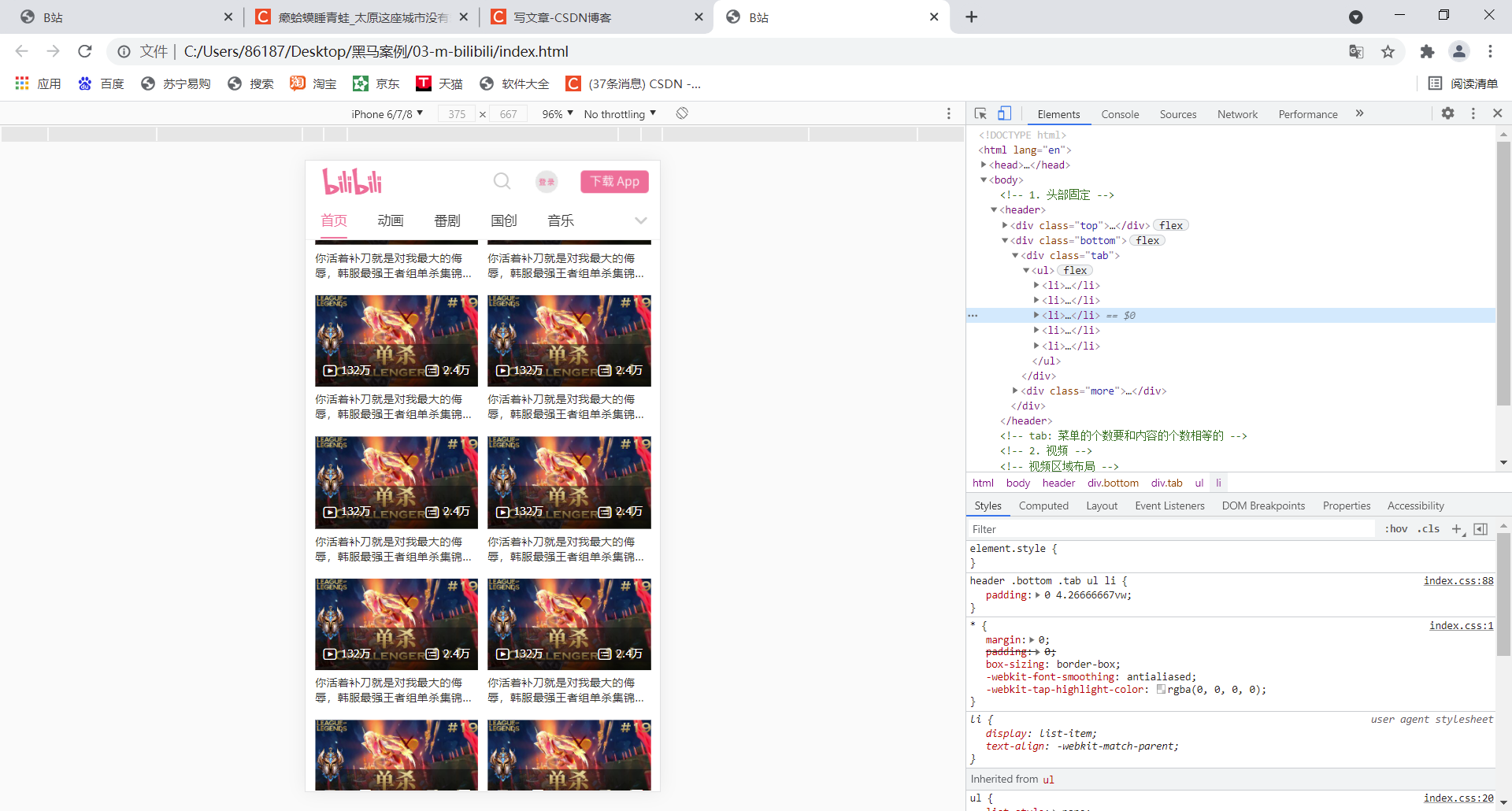
Task: Expand the head element node
Action: pos(984,165)
